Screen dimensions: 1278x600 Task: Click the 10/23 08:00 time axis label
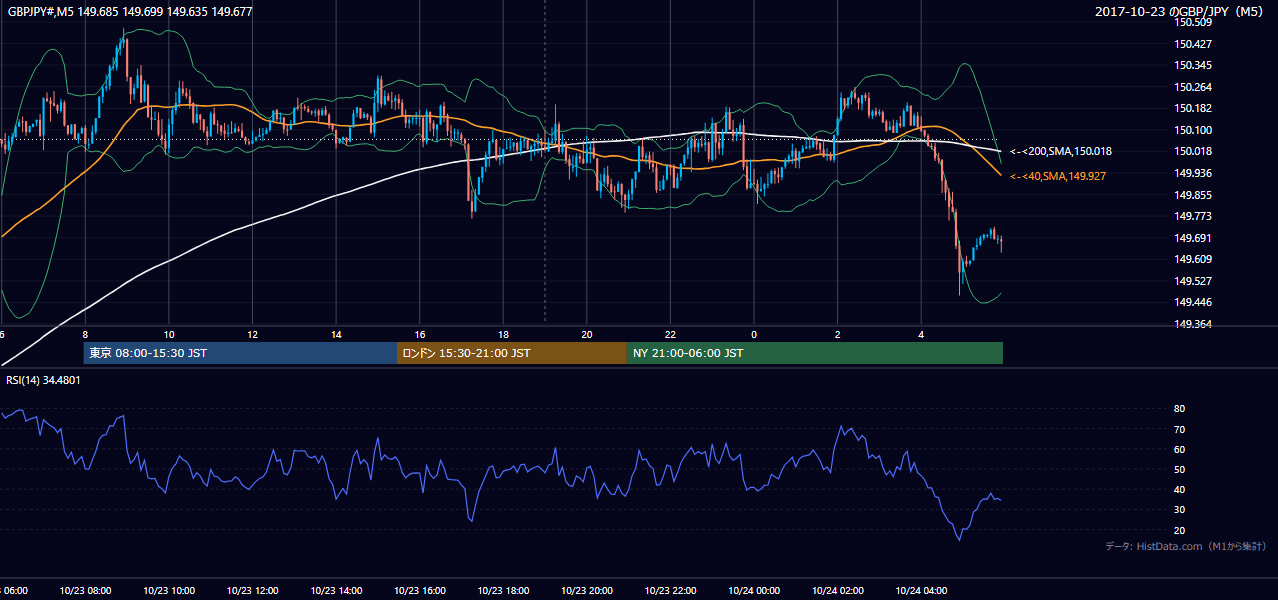tap(85, 591)
